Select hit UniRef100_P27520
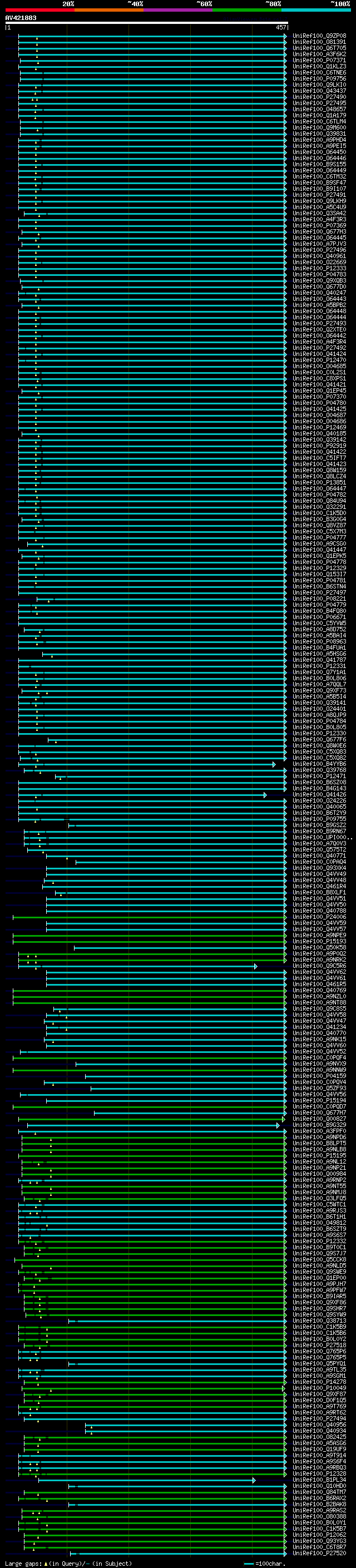Screen dimensions: 356x1568 click(x=319, y=1553)
